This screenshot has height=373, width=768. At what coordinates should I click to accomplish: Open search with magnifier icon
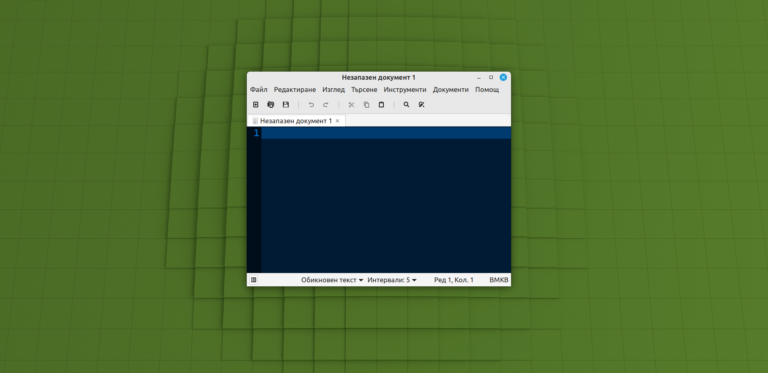pyautogui.click(x=406, y=105)
